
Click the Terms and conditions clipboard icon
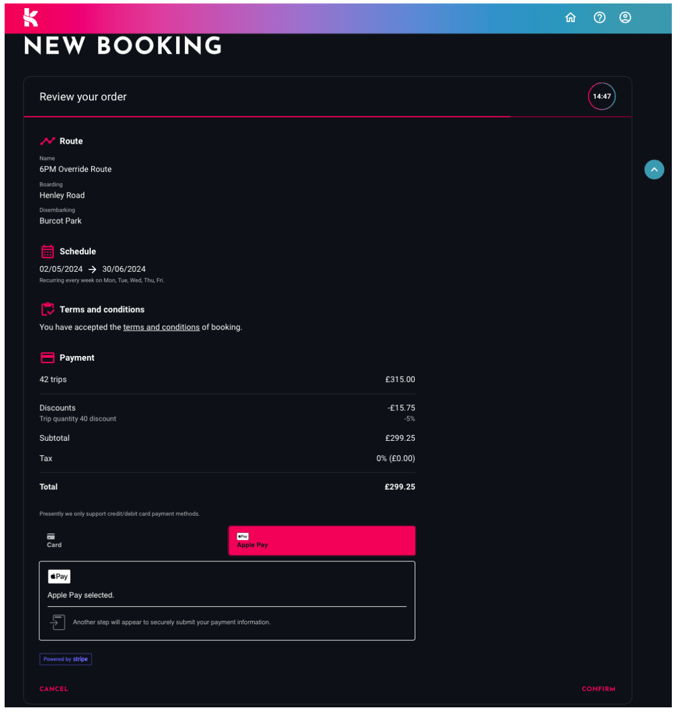pos(47,309)
